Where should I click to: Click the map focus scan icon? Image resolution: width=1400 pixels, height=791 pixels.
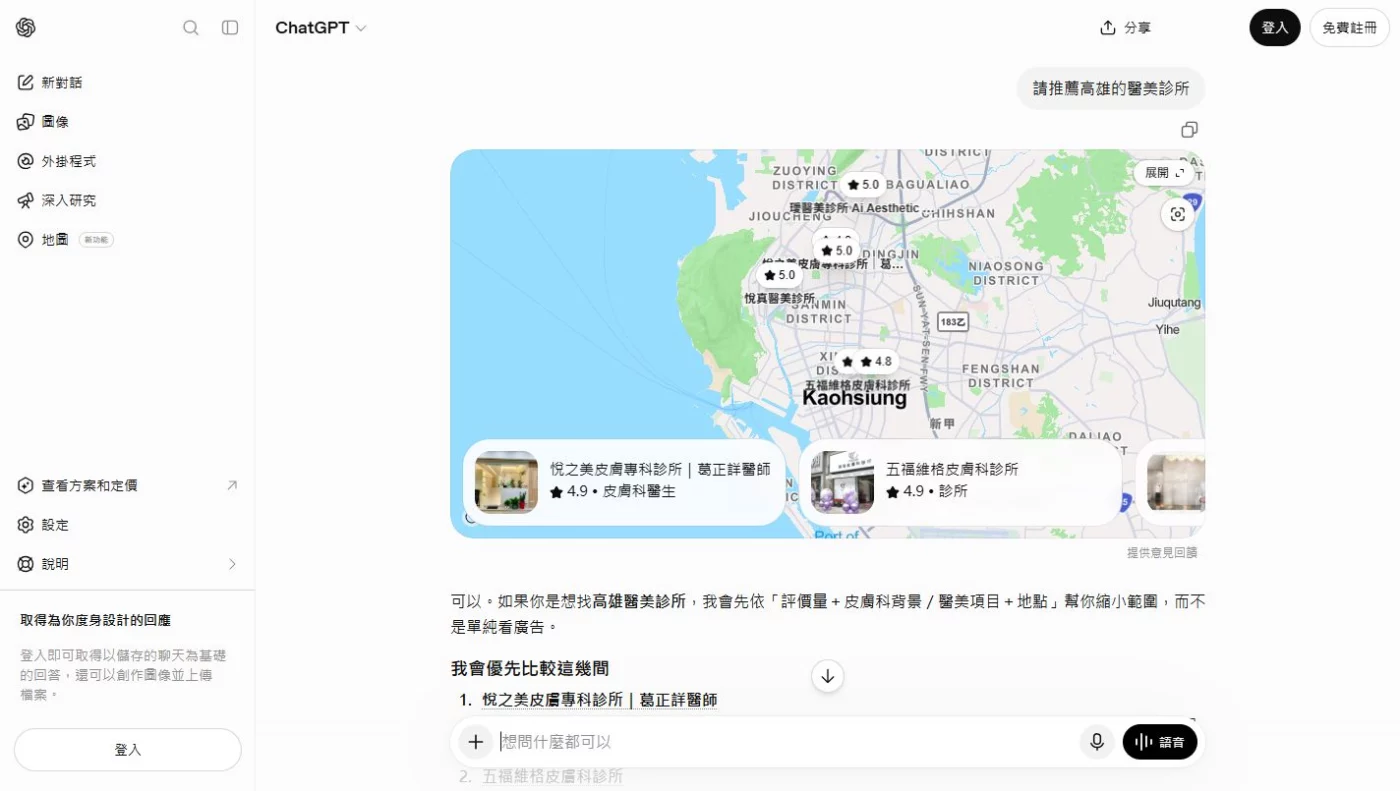click(1178, 215)
